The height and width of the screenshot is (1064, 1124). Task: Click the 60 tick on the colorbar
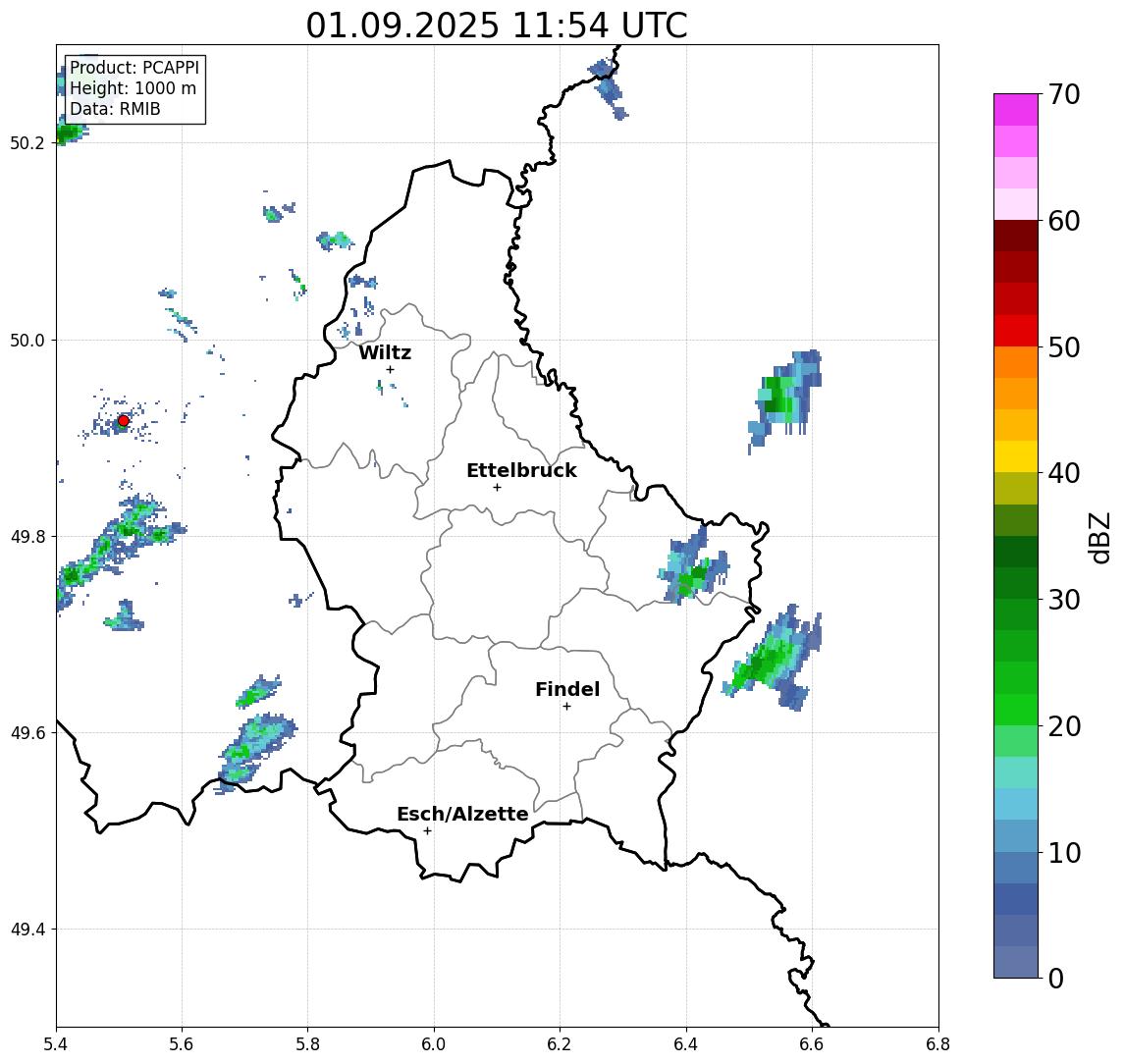click(x=1064, y=221)
